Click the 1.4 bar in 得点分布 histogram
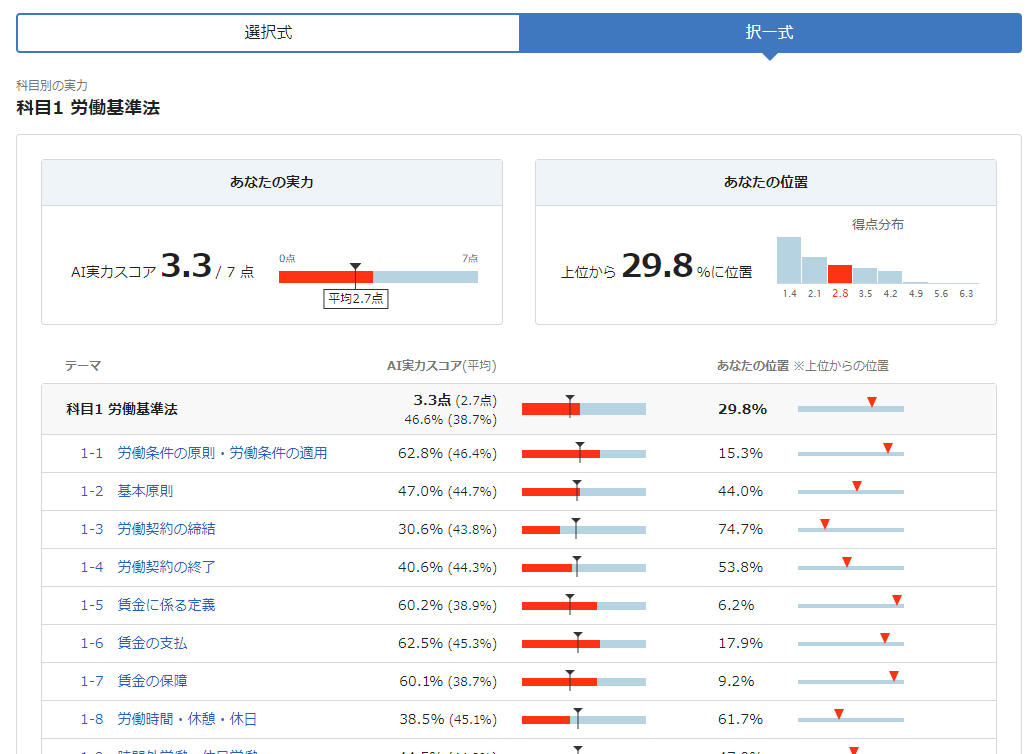The height and width of the screenshot is (754, 1035). click(789, 260)
